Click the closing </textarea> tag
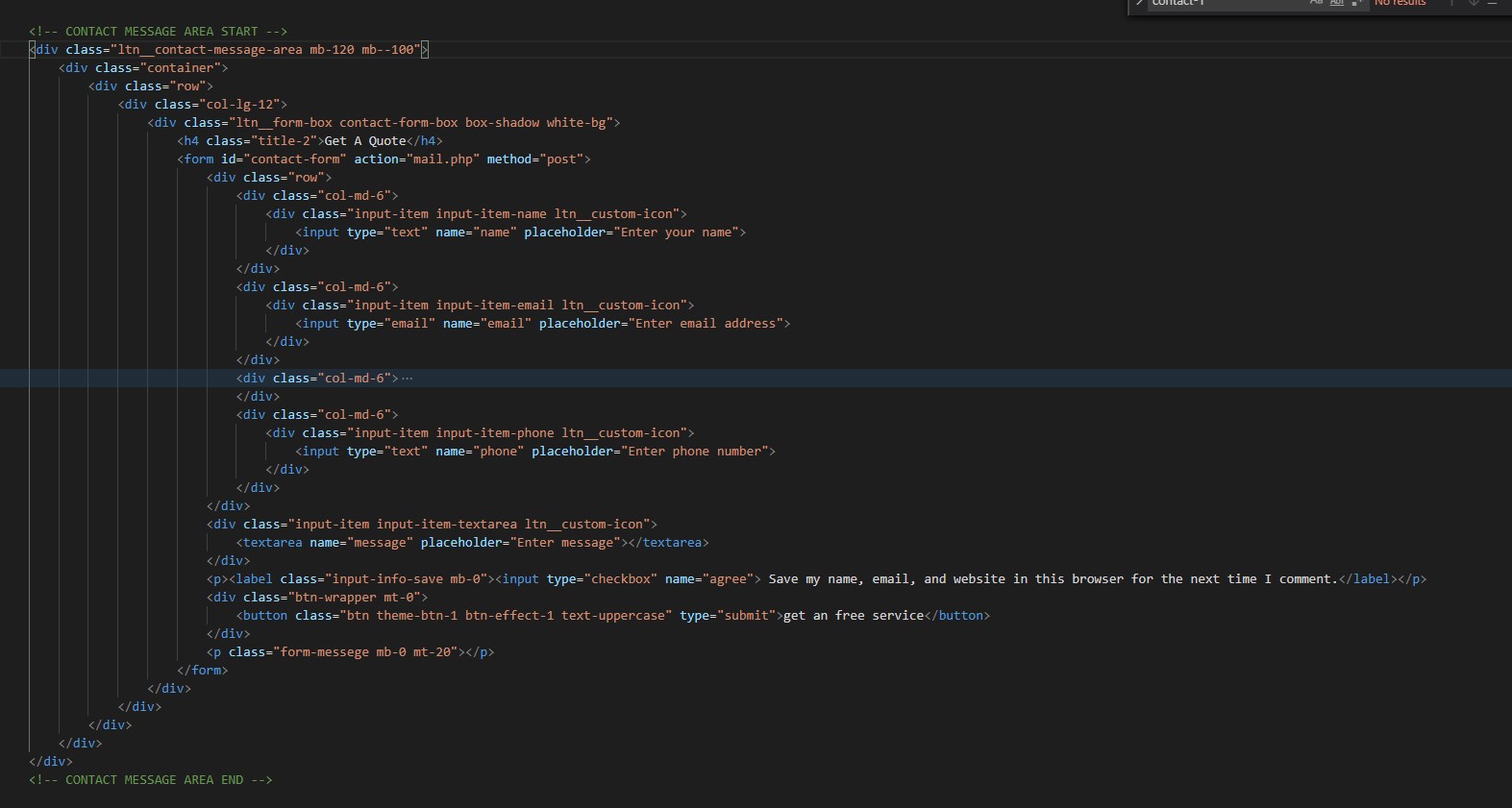The width and height of the screenshot is (1512, 808). 669,543
